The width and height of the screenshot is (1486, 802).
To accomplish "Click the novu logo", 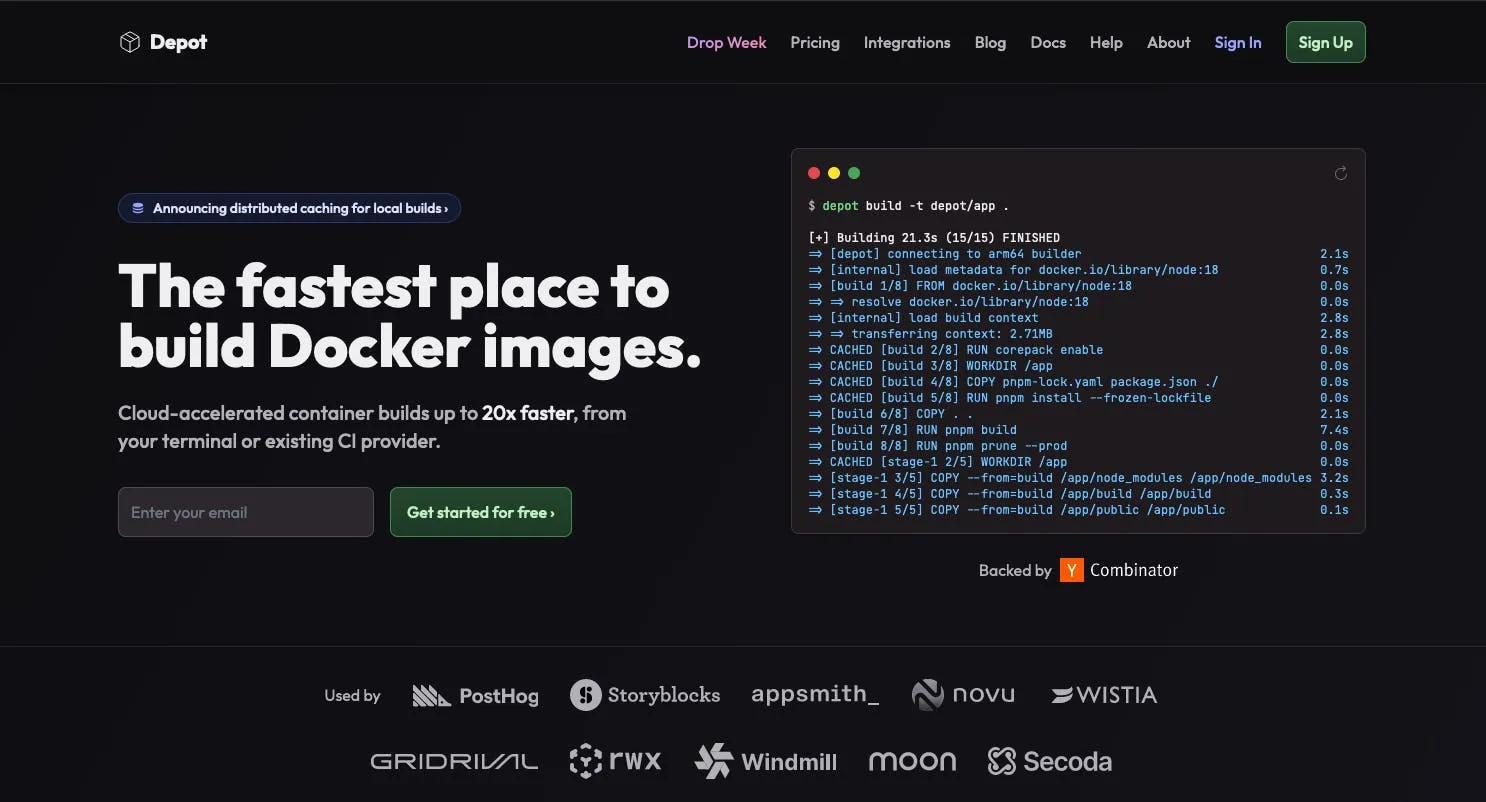I will [964, 694].
